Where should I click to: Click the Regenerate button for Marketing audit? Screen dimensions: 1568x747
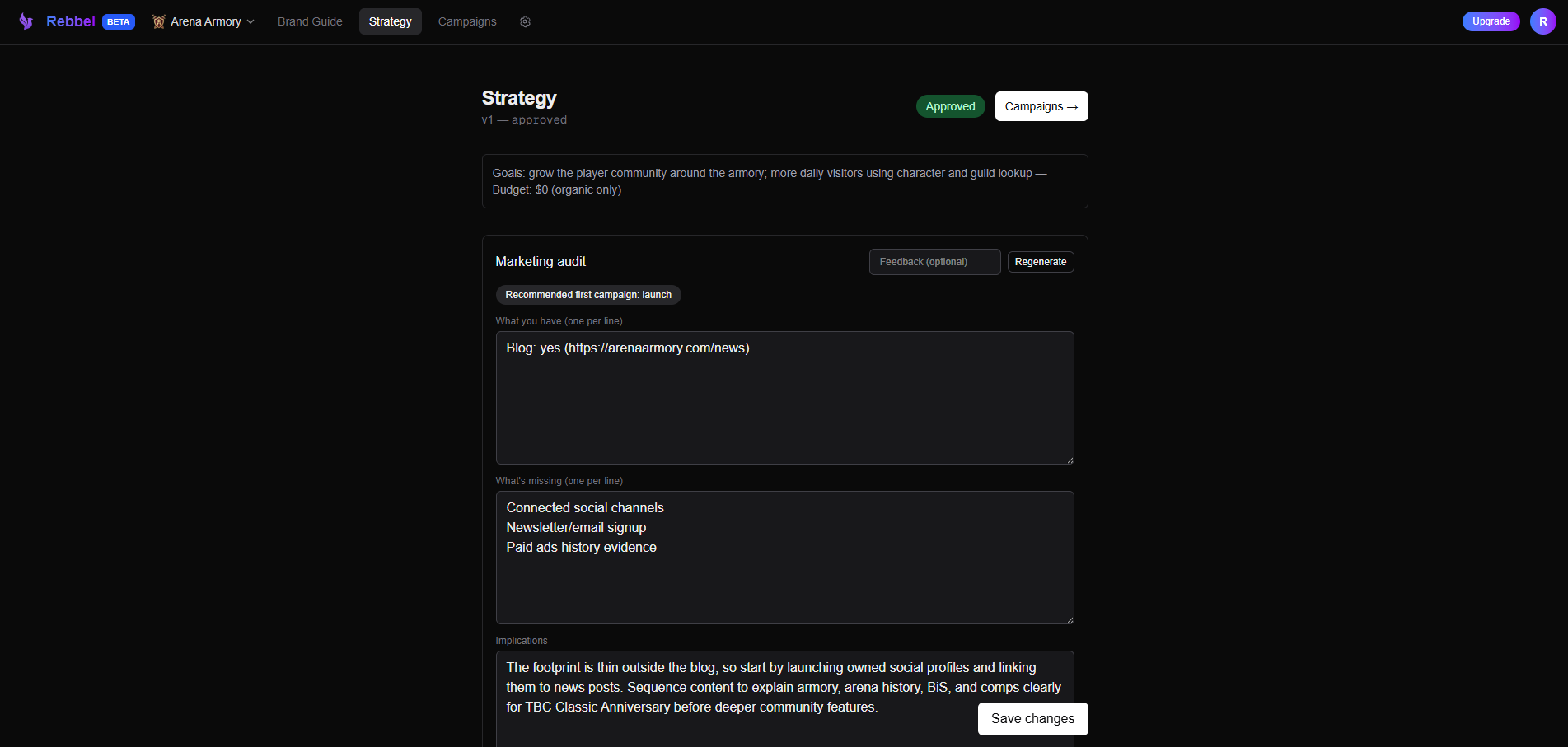(1040, 262)
